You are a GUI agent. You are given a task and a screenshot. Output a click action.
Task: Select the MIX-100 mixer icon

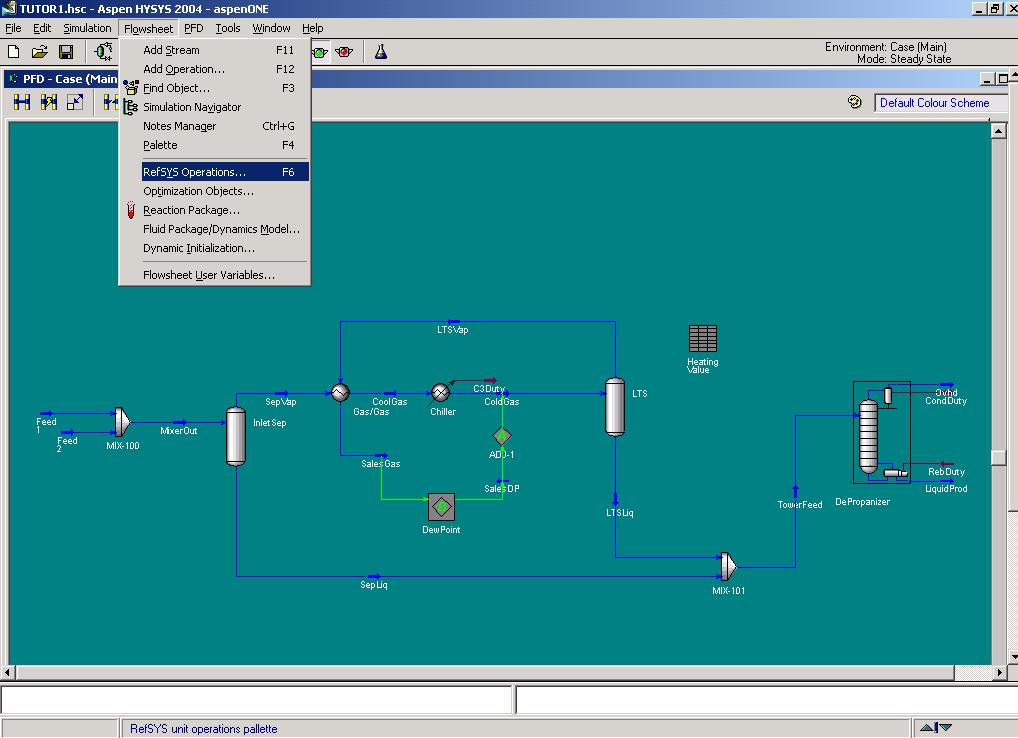123,422
